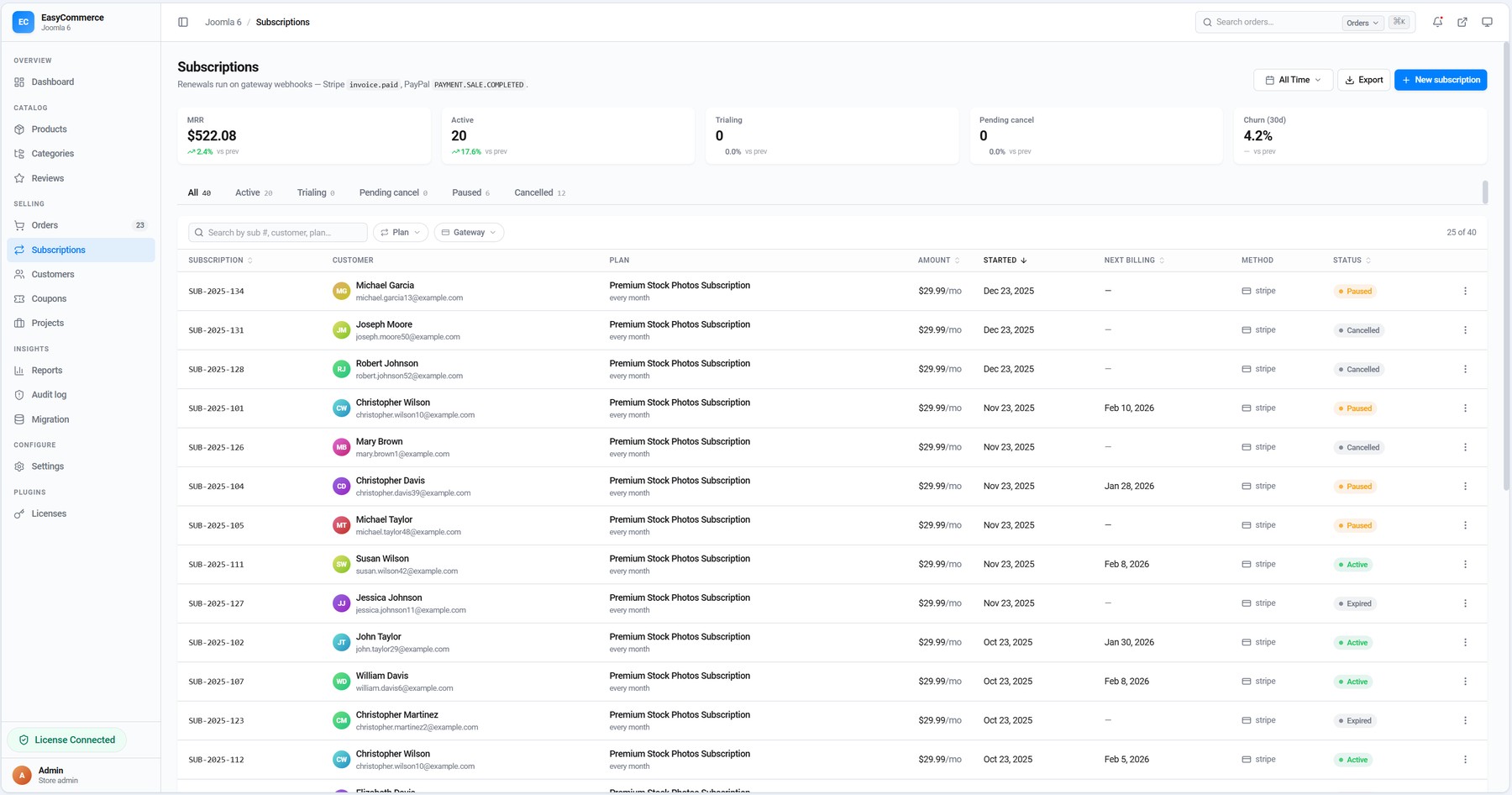Click the Export button

(x=1363, y=80)
